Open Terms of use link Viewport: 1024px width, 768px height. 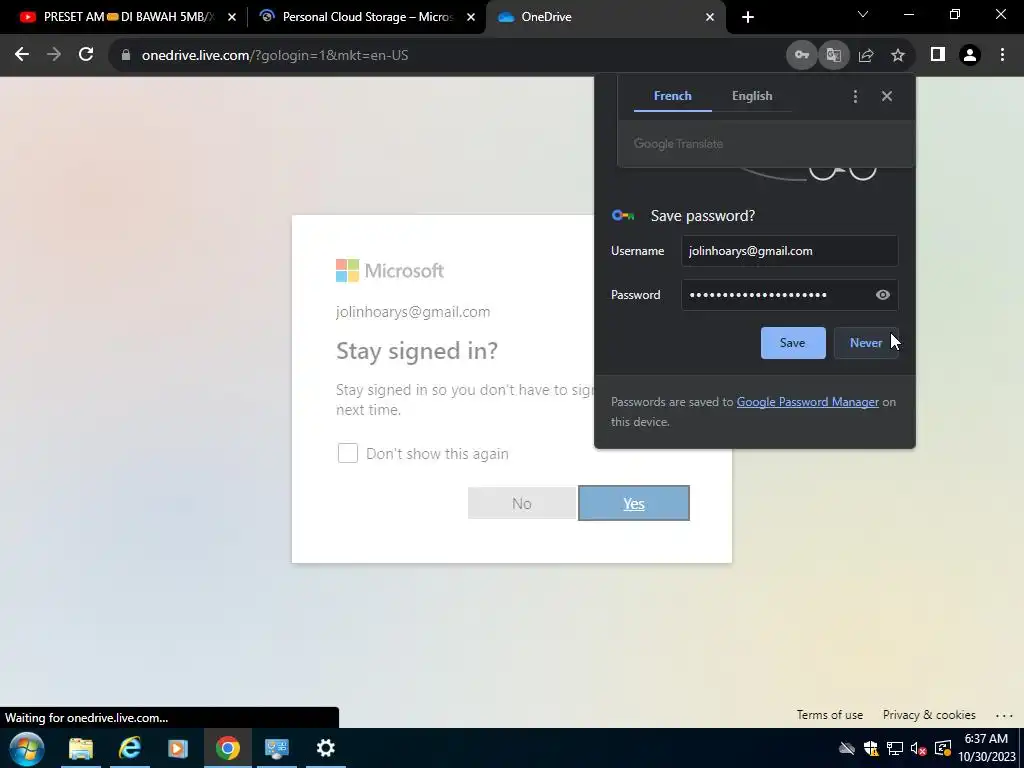[829, 715]
